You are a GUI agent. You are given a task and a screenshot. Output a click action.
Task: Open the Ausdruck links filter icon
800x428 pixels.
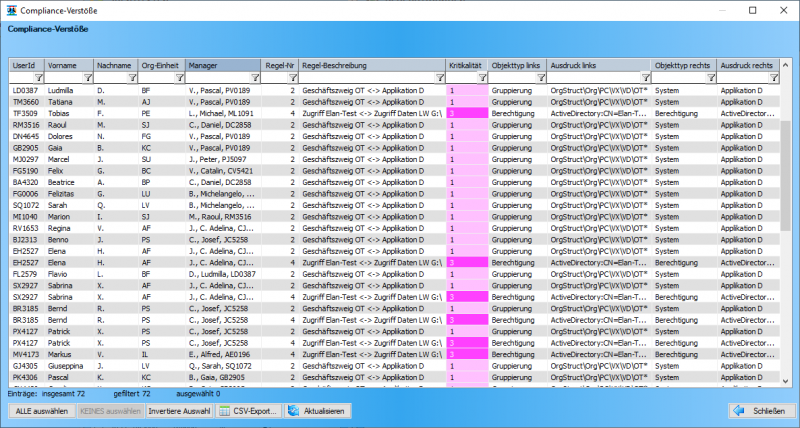[x=645, y=78]
